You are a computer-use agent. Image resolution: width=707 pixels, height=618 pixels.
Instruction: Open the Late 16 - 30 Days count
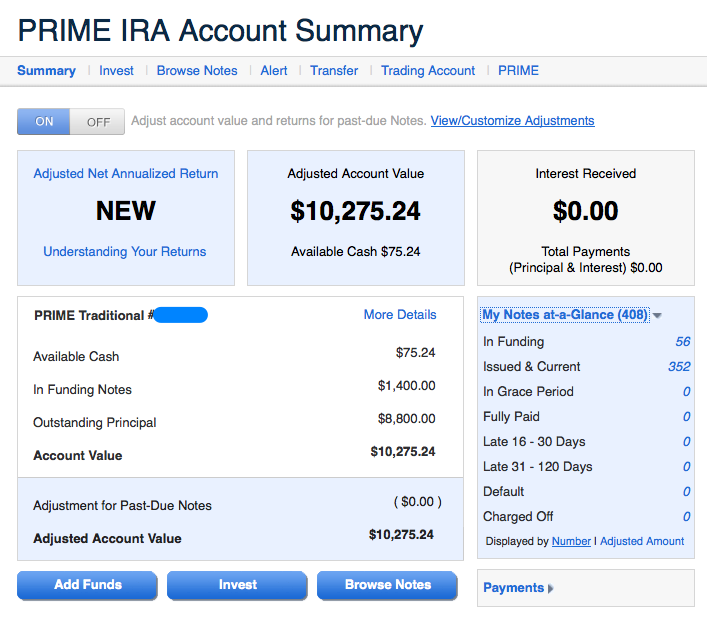pyautogui.click(x=686, y=442)
